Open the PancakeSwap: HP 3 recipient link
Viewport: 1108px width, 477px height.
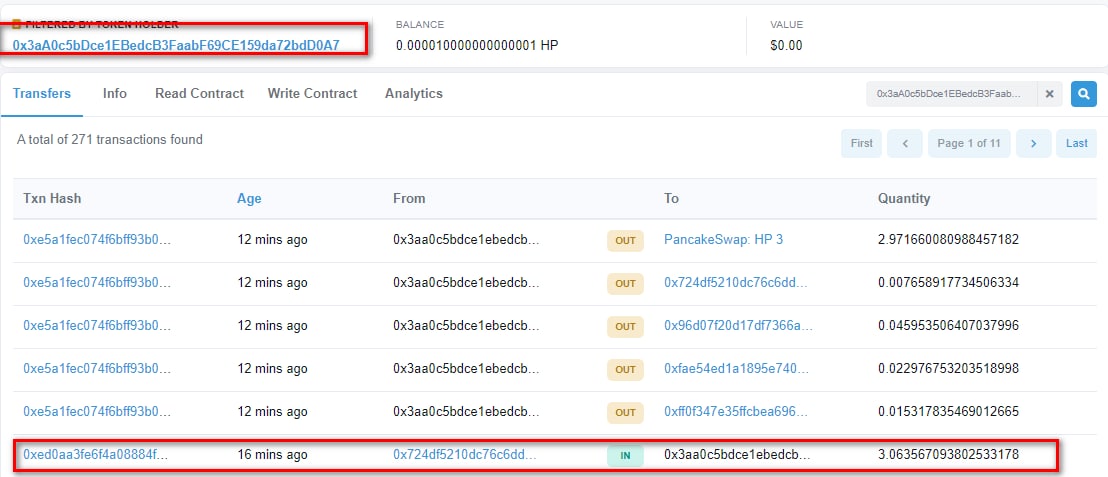(x=724, y=240)
